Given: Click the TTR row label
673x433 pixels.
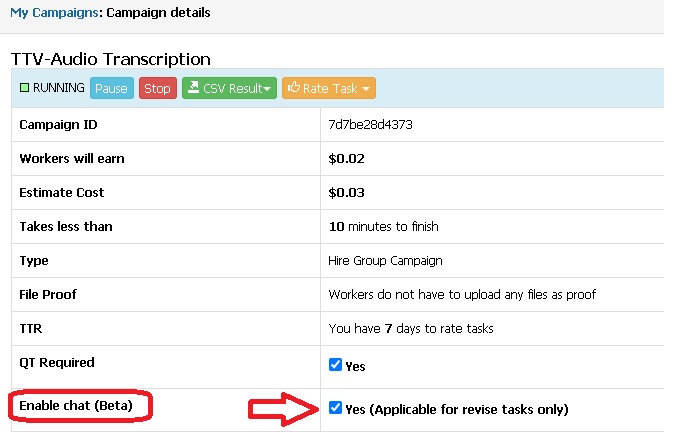Looking at the screenshot, I should pyautogui.click(x=31, y=329).
